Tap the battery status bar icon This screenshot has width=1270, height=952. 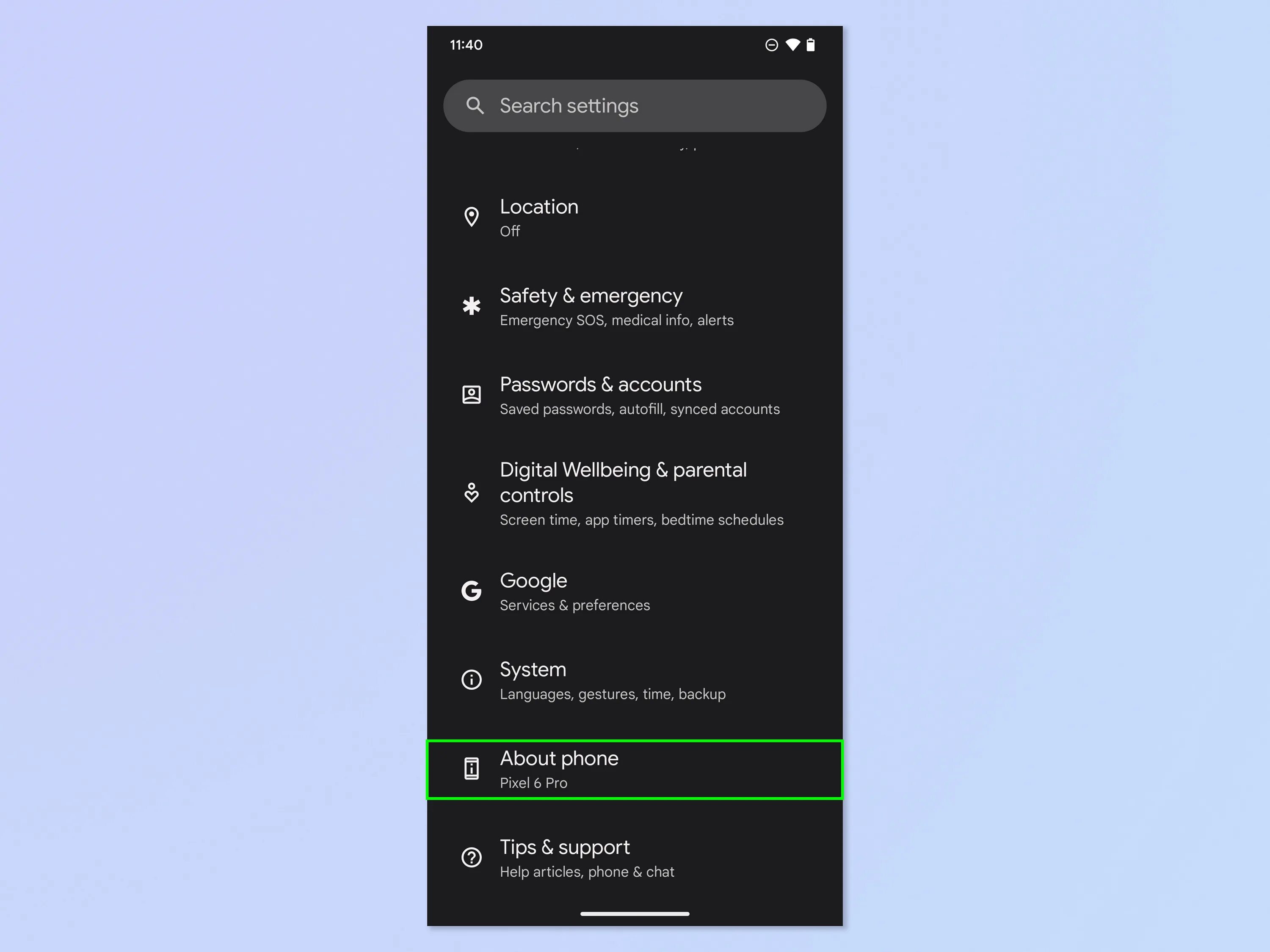811,45
